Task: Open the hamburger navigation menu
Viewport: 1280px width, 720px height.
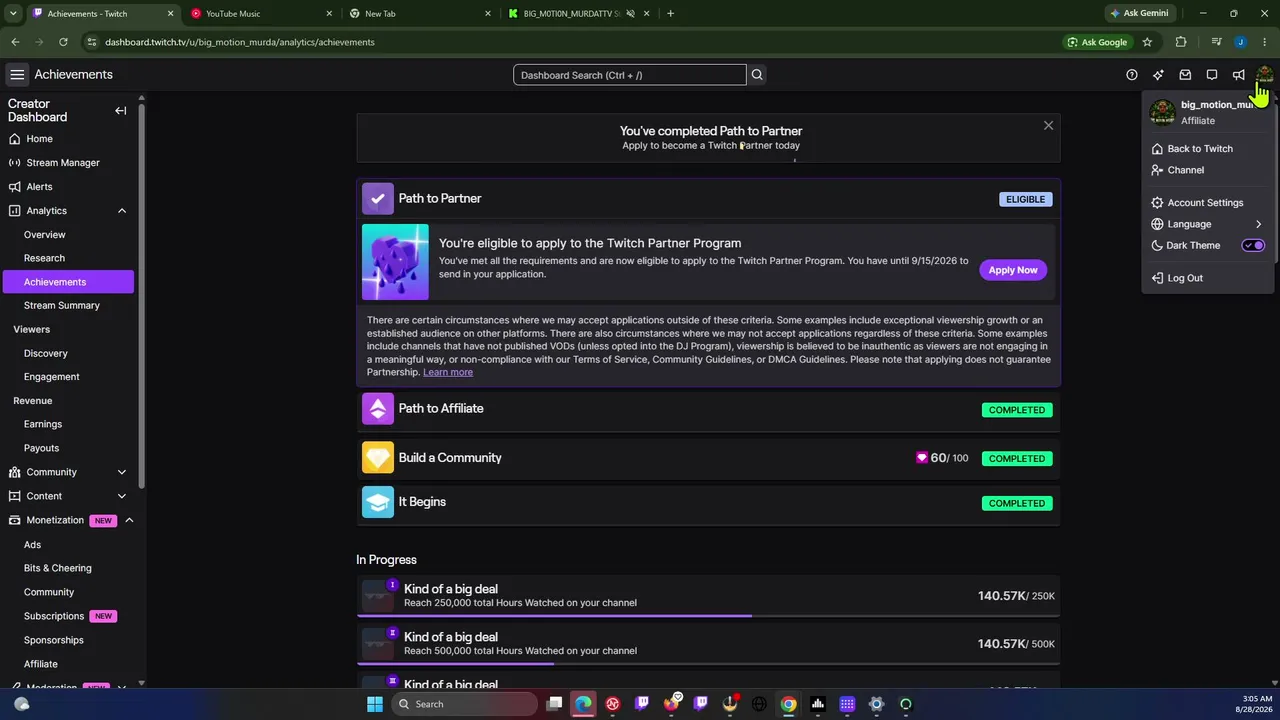Action: point(17,75)
